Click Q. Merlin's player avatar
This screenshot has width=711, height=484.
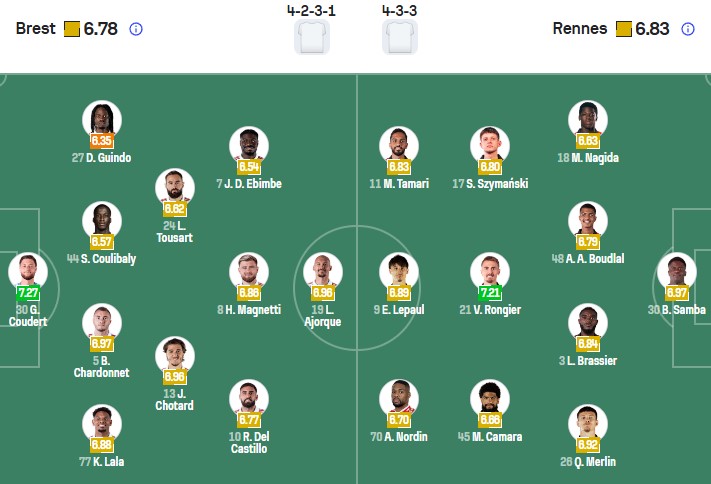point(588,423)
